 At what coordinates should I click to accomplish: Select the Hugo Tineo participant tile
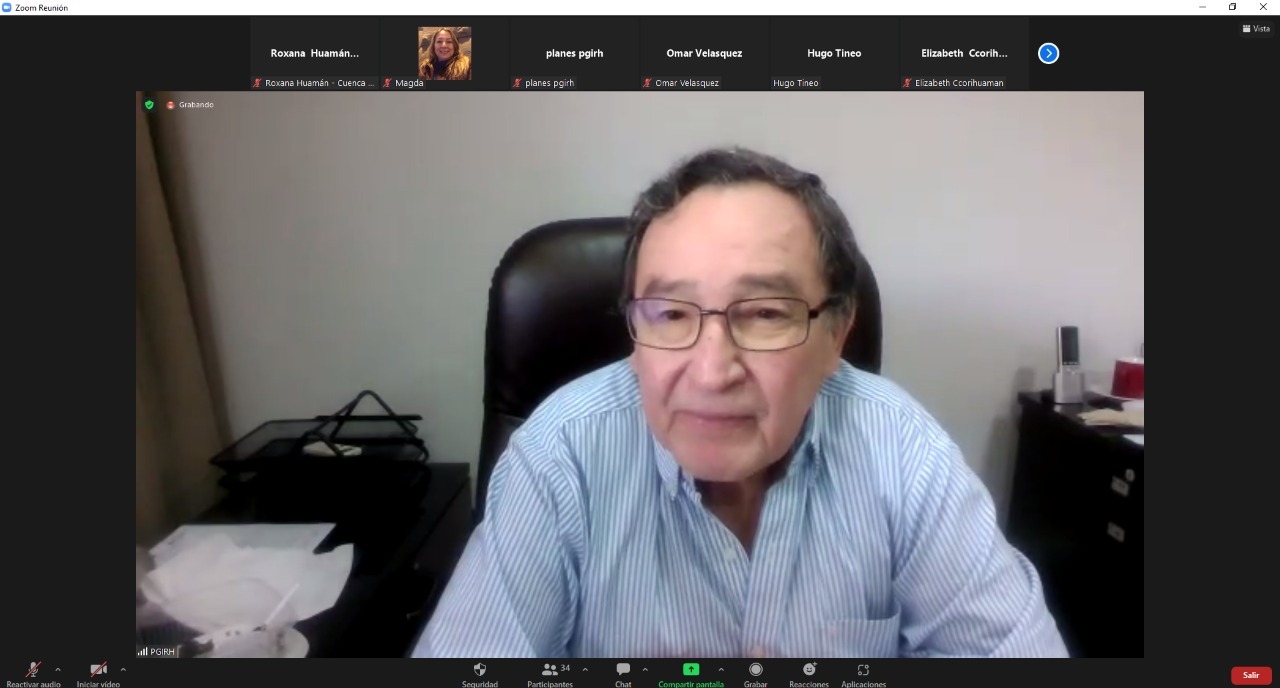(834, 54)
